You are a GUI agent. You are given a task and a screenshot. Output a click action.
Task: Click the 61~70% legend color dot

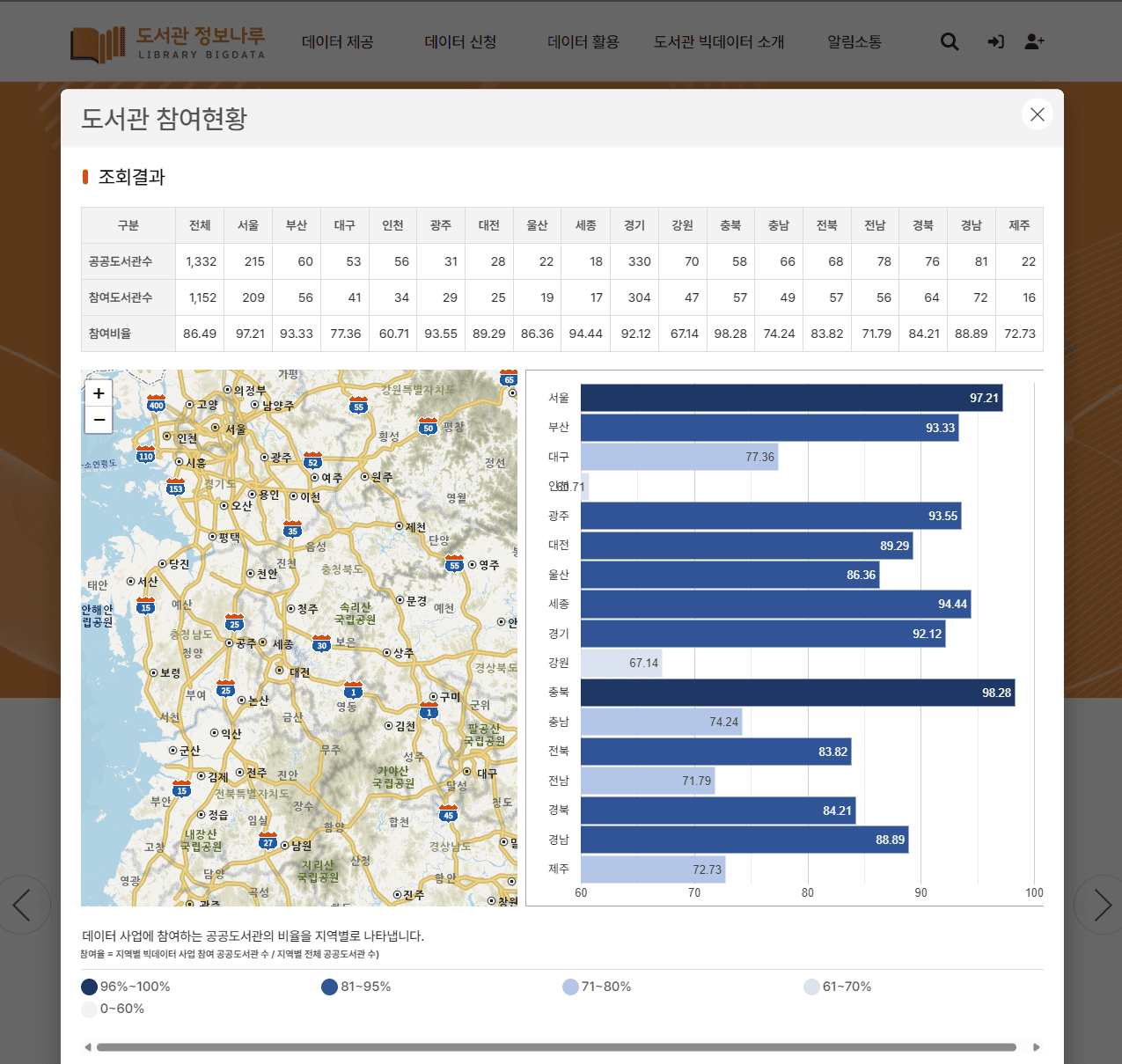811,987
